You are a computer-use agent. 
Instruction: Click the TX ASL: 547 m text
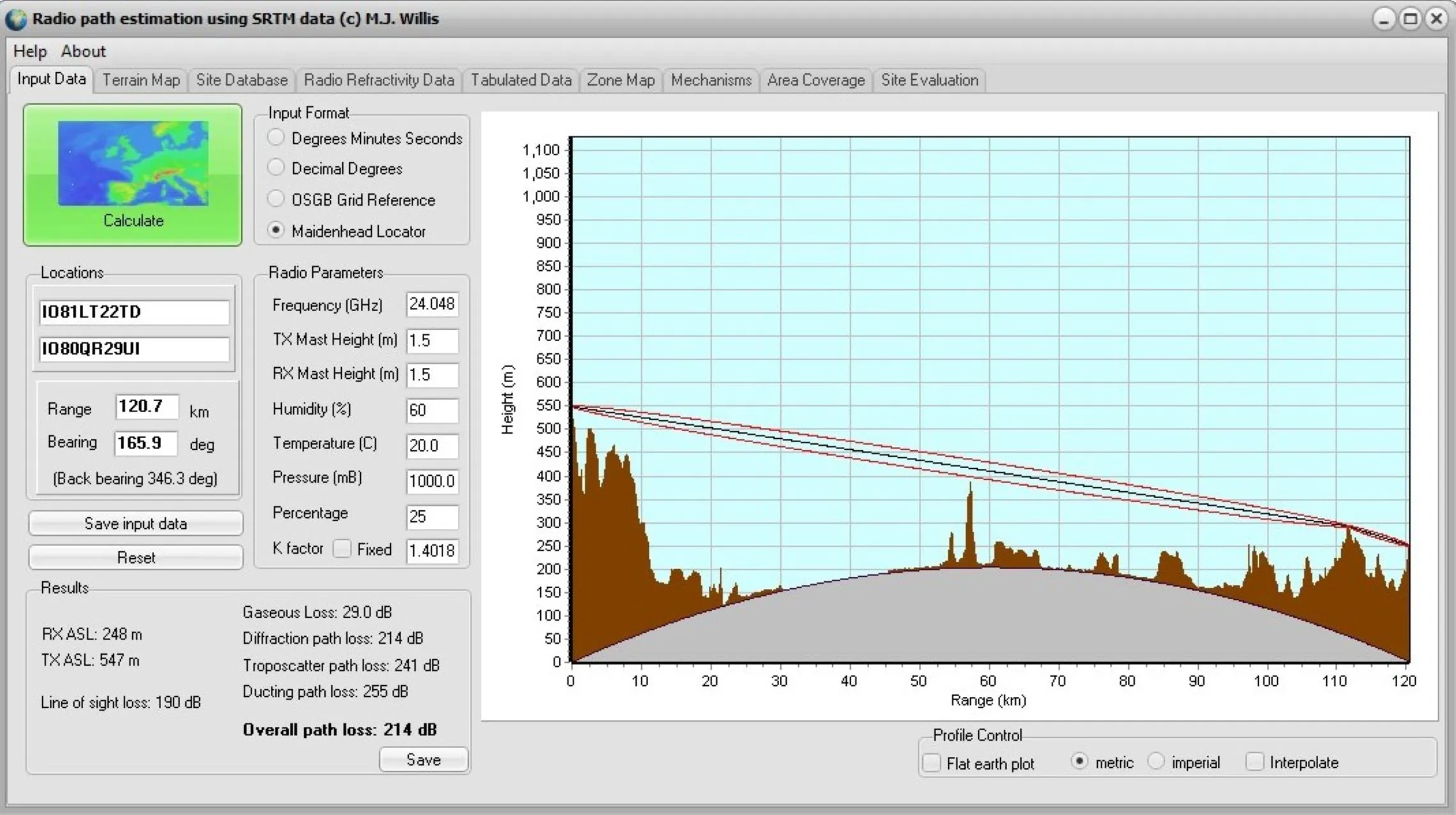tap(90, 660)
